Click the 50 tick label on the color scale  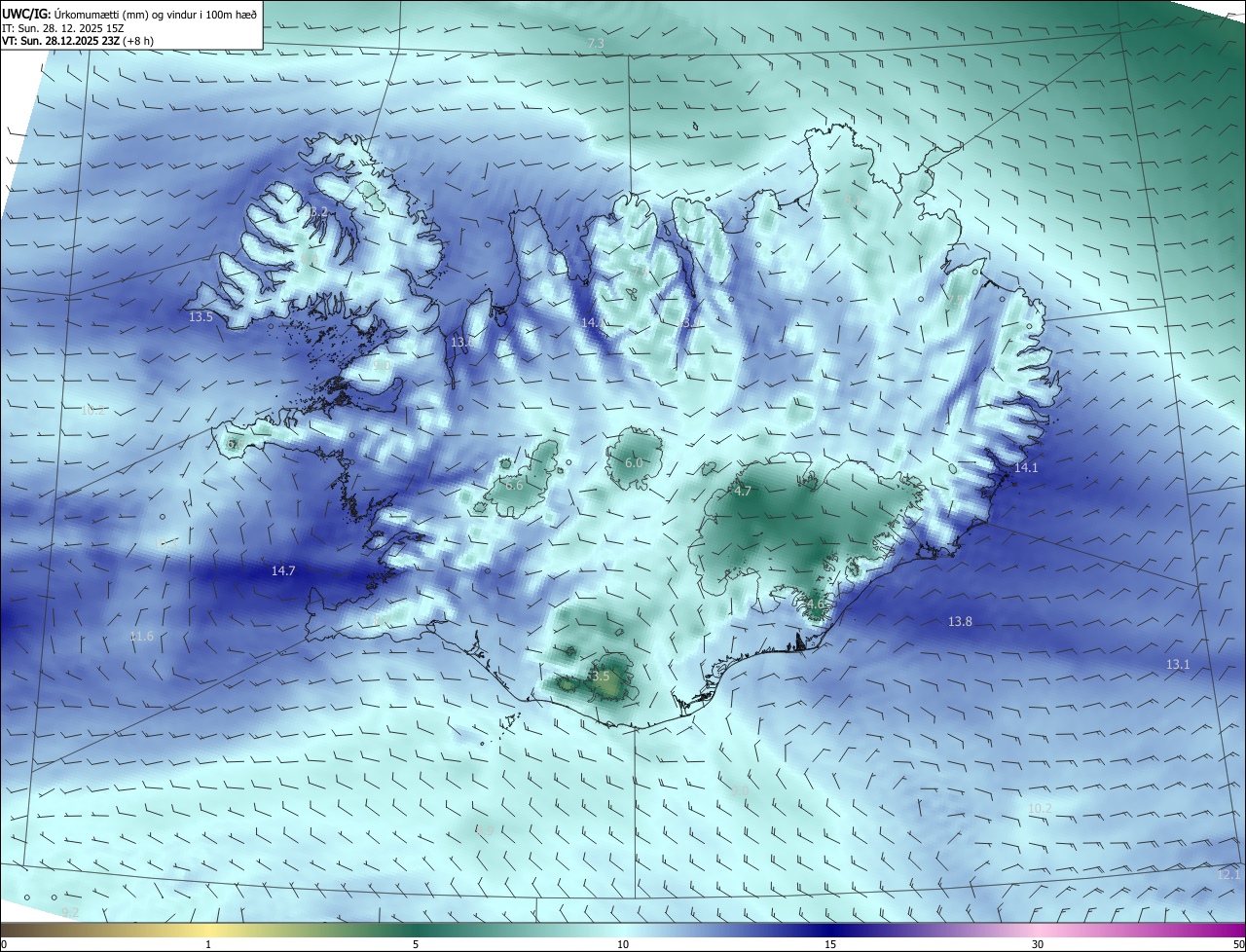coord(1238,945)
